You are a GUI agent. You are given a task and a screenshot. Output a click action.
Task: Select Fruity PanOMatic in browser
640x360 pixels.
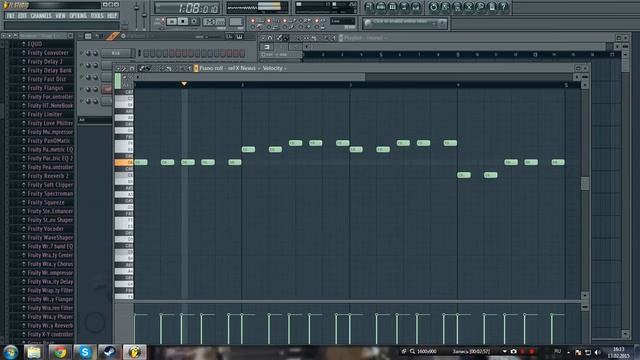(x=48, y=140)
